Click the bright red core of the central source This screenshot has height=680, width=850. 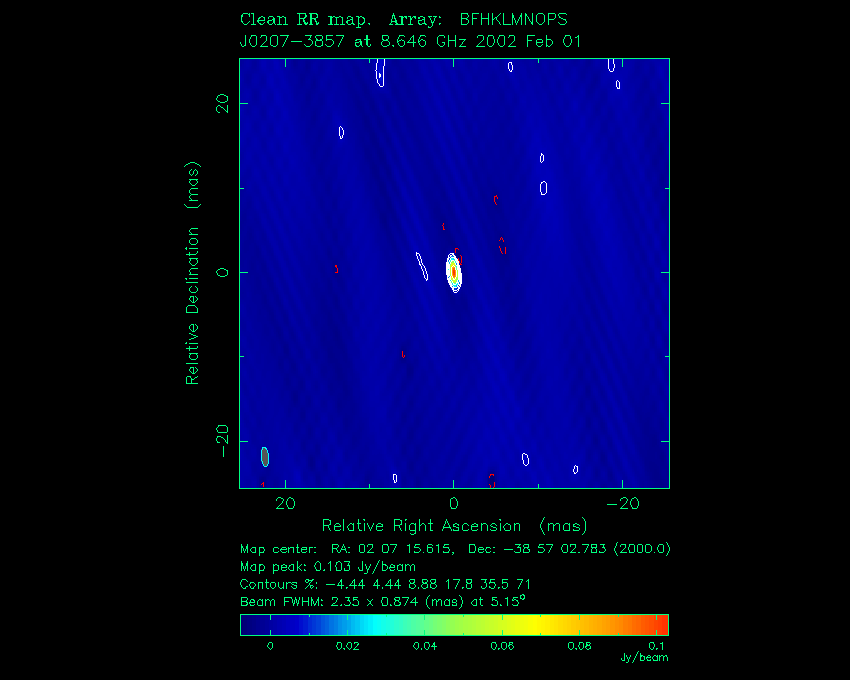(454, 272)
